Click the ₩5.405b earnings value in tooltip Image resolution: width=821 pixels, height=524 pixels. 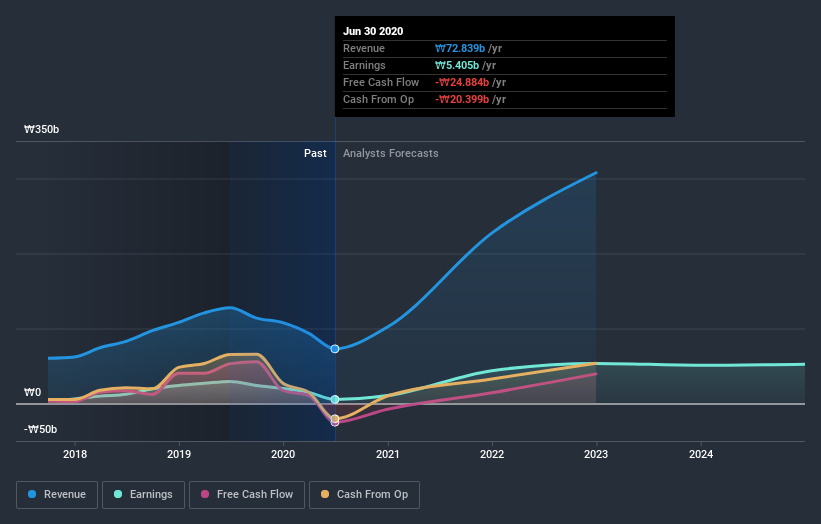click(457, 65)
